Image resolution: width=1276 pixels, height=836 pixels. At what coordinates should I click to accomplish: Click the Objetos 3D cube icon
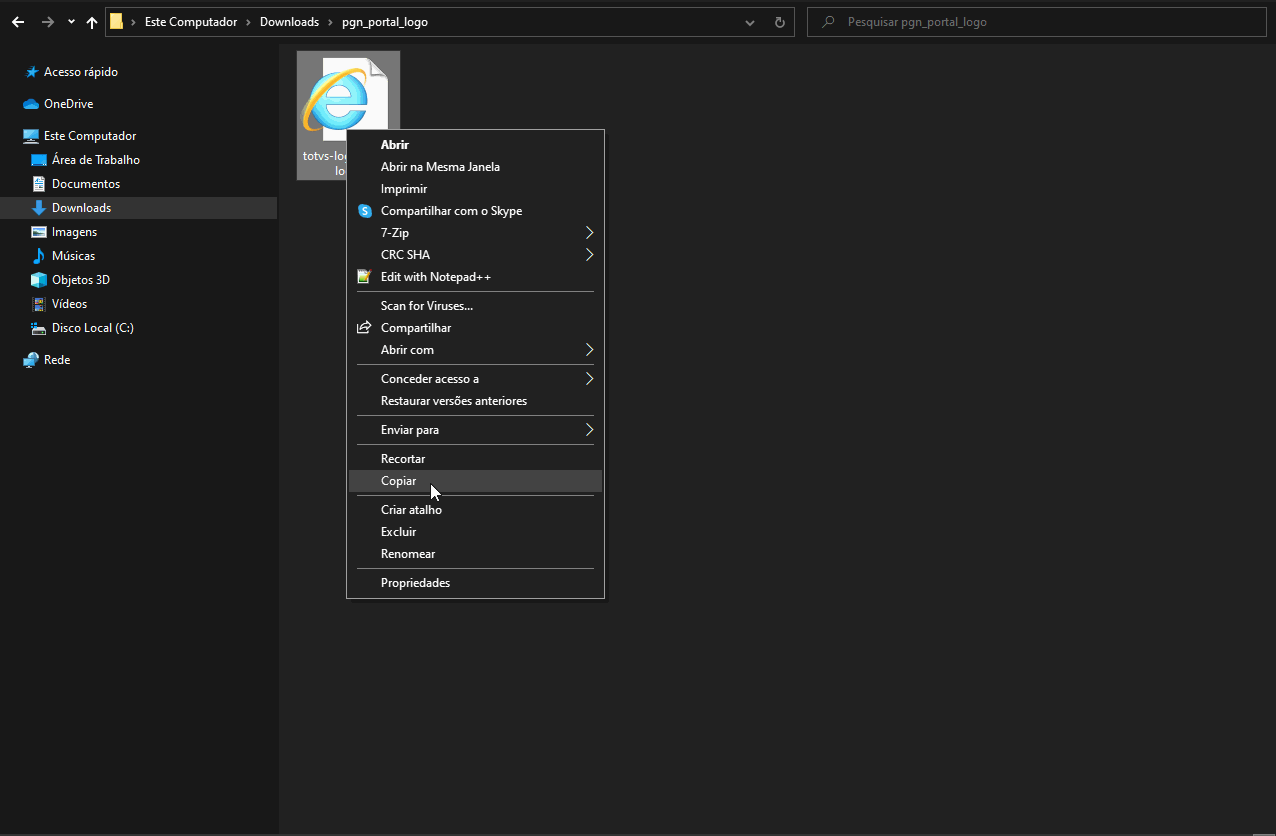39,280
